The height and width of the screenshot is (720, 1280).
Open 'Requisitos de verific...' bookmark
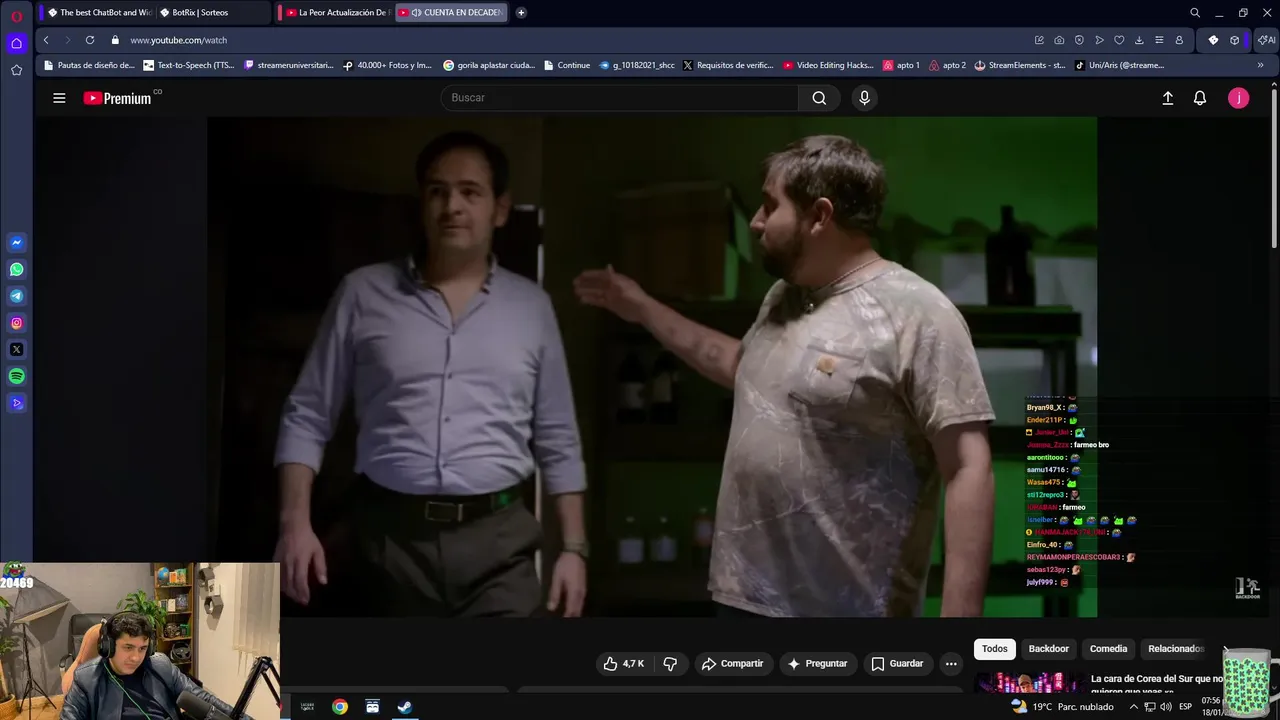(728, 65)
